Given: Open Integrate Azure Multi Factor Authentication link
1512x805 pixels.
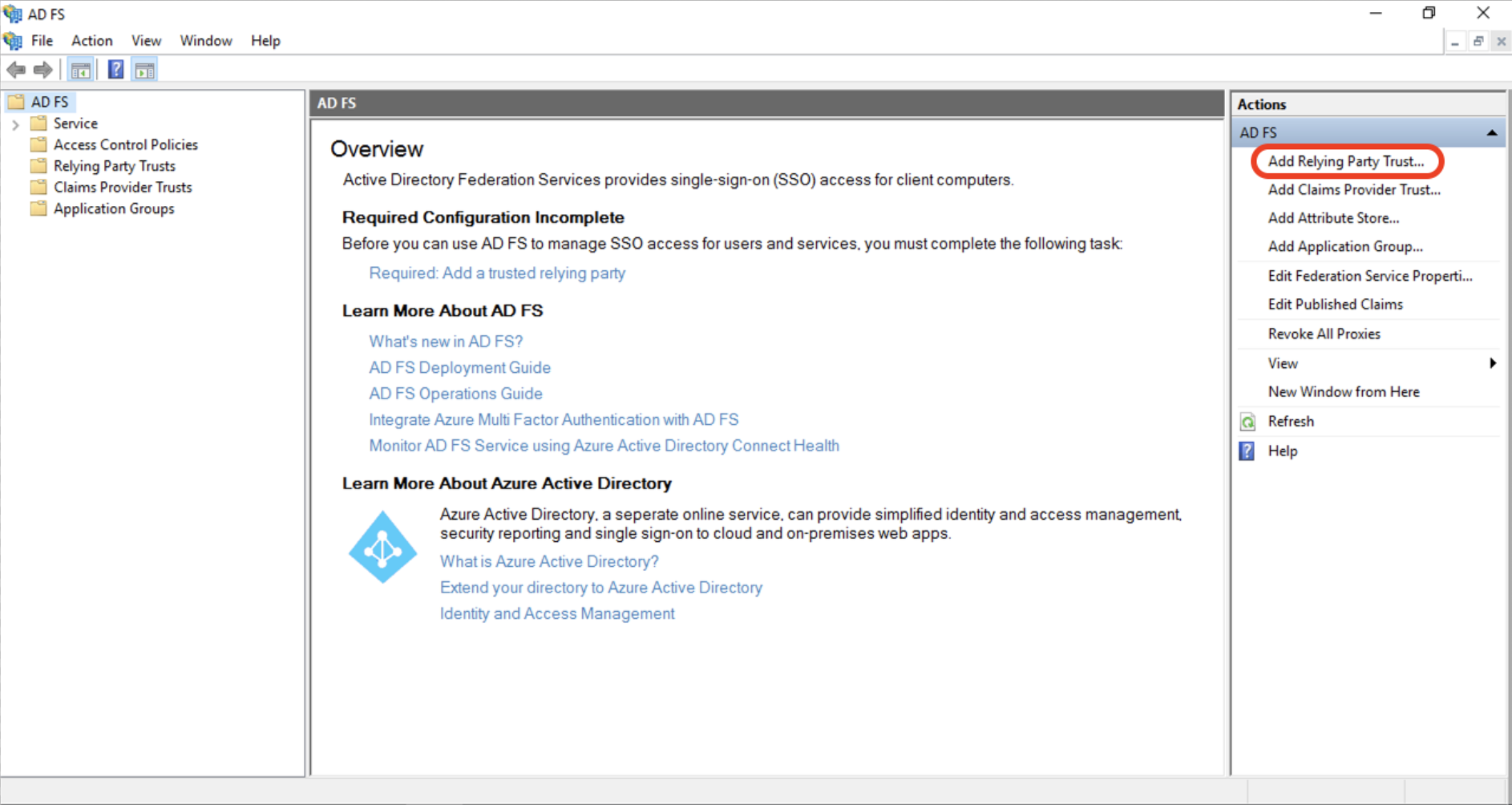Looking at the screenshot, I should click(554, 420).
